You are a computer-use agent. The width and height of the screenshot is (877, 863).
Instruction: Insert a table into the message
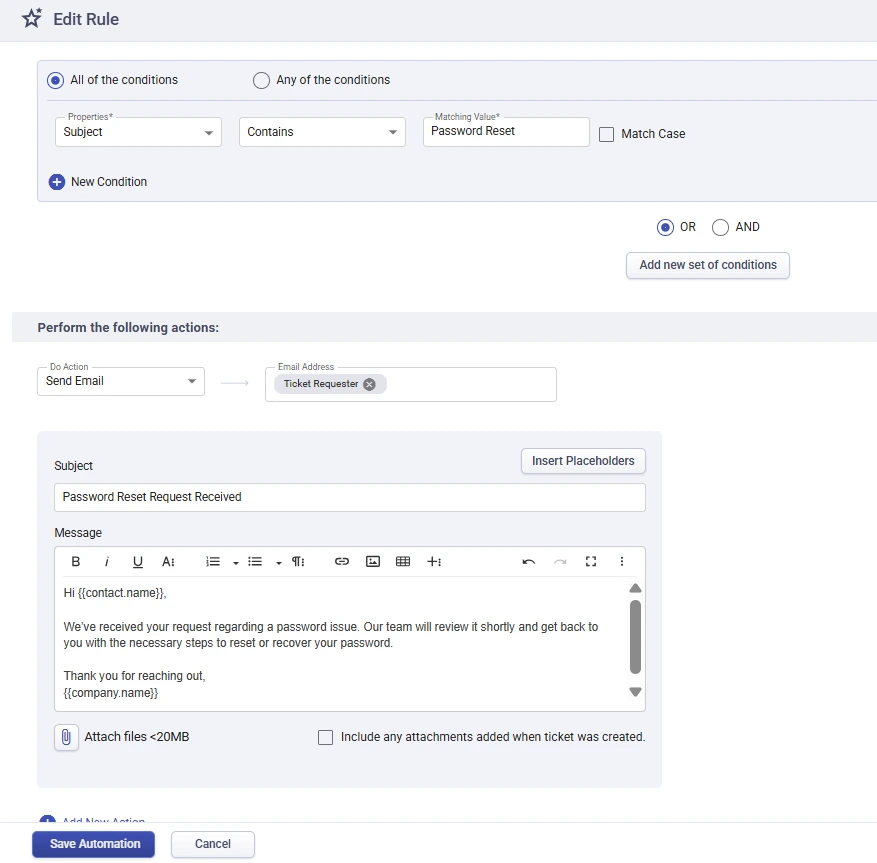tap(403, 561)
